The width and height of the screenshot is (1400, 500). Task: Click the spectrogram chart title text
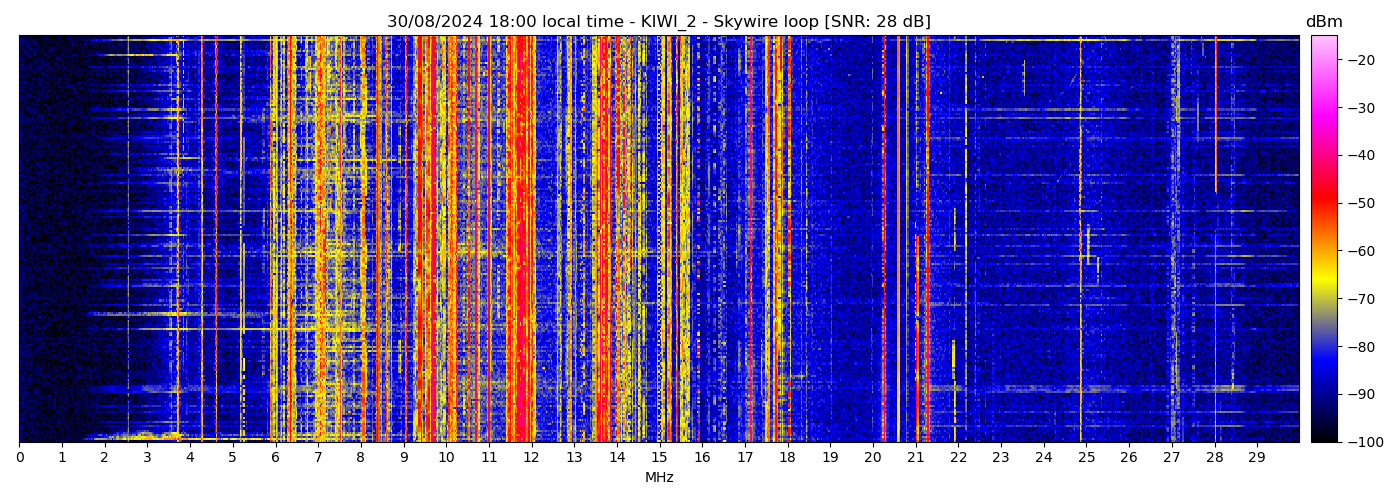tap(658, 22)
